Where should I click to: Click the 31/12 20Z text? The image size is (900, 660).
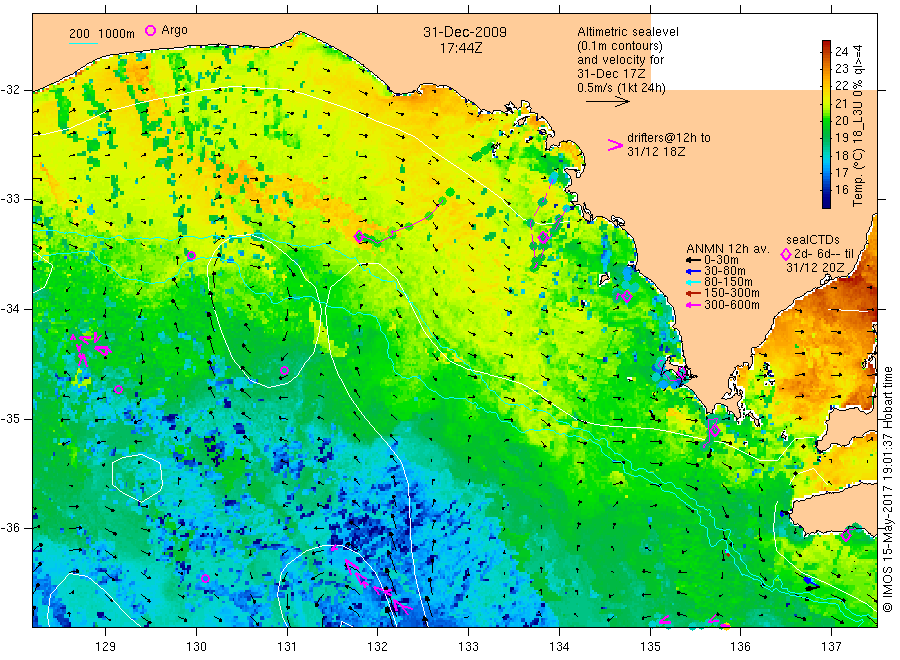pos(815,268)
